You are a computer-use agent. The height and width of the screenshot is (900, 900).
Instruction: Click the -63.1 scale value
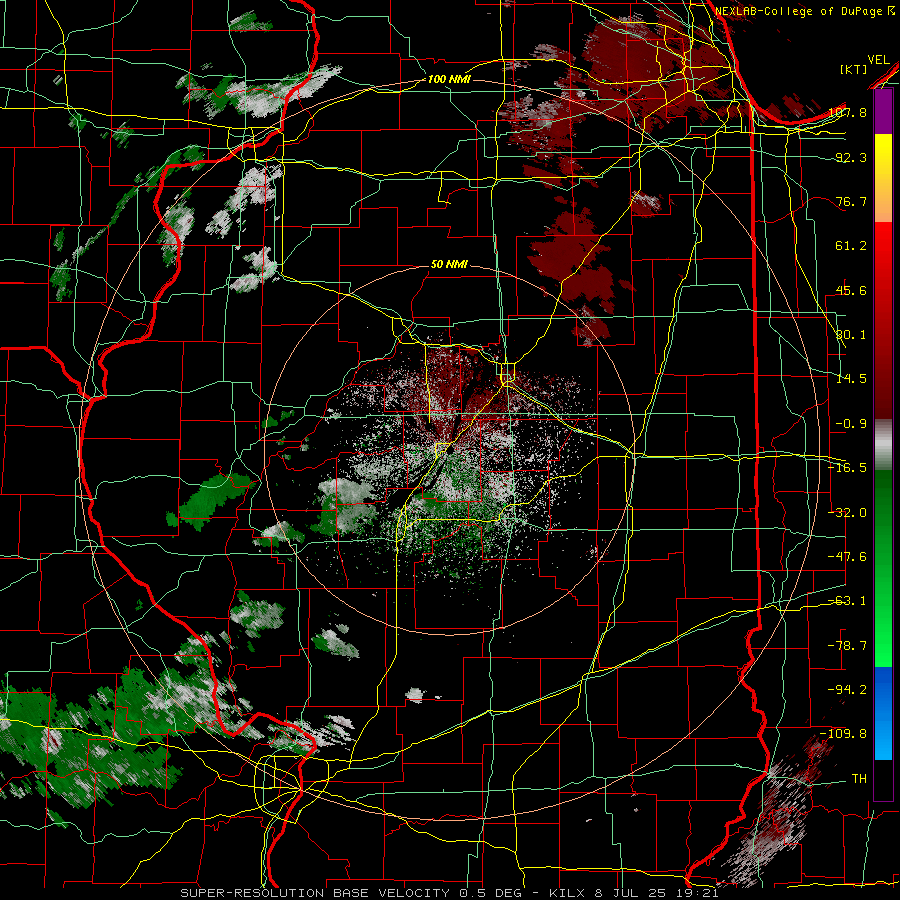pyautogui.click(x=847, y=601)
